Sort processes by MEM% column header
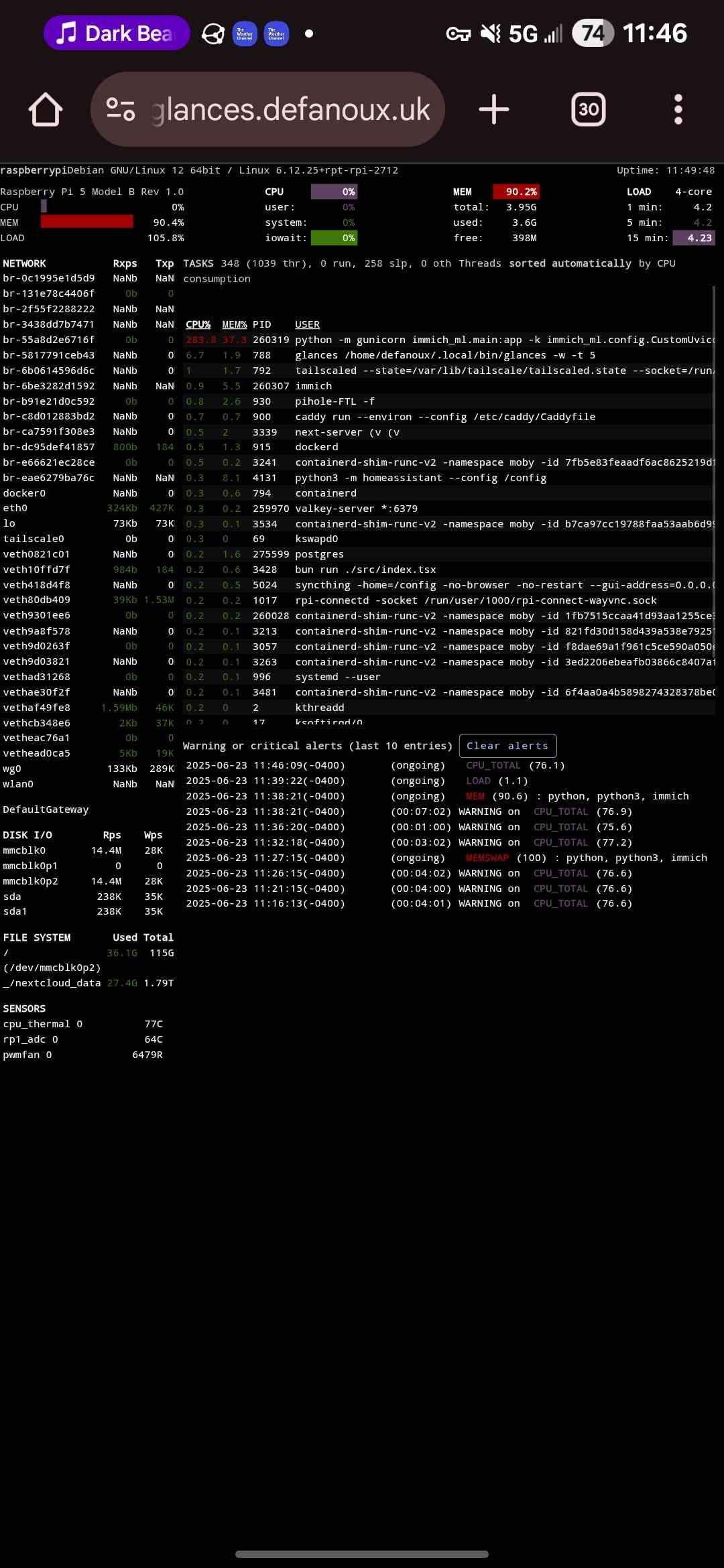The image size is (724, 1568). coord(235,324)
